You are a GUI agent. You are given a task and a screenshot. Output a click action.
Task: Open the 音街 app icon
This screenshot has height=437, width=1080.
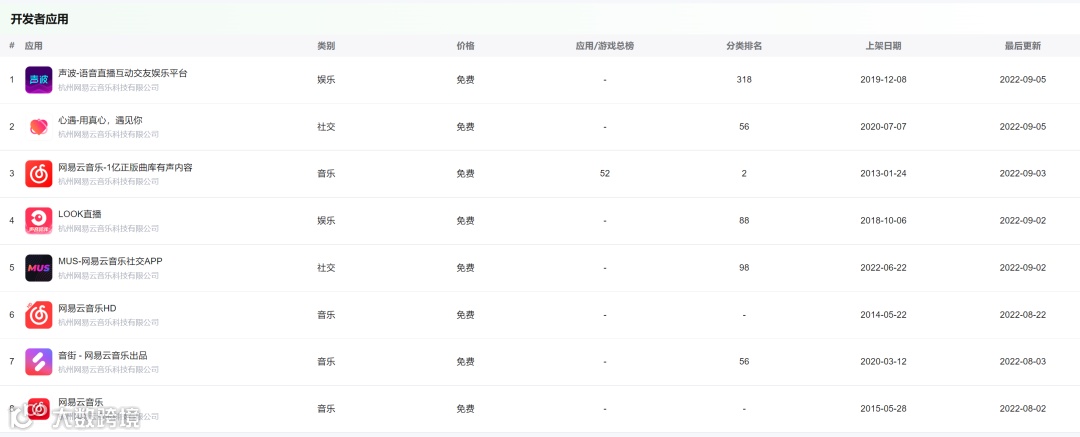pyautogui.click(x=39, y=362)
